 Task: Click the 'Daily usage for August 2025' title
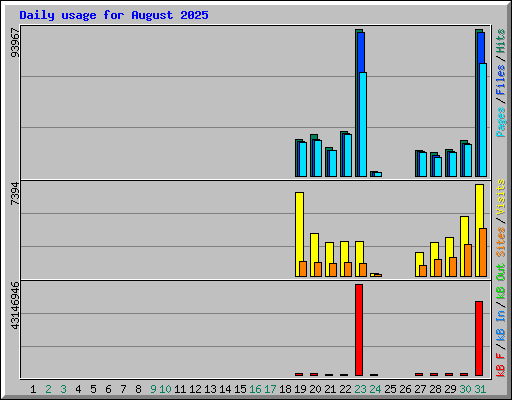tap(114, 15)
